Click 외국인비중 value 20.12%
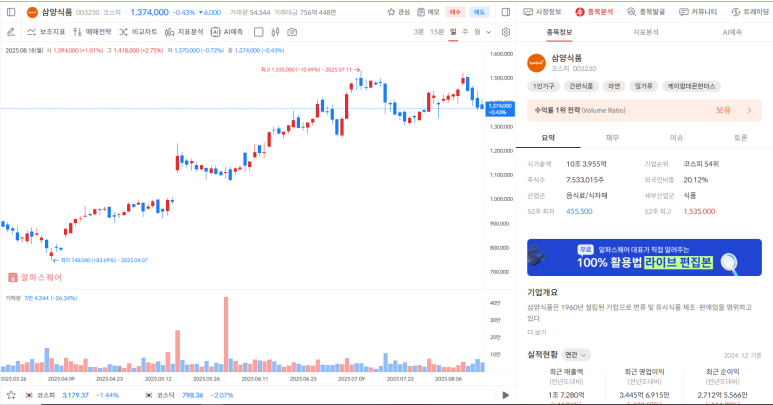Image resolution: width=773 pixels, height=405 pixels. [x=696, y=180]
